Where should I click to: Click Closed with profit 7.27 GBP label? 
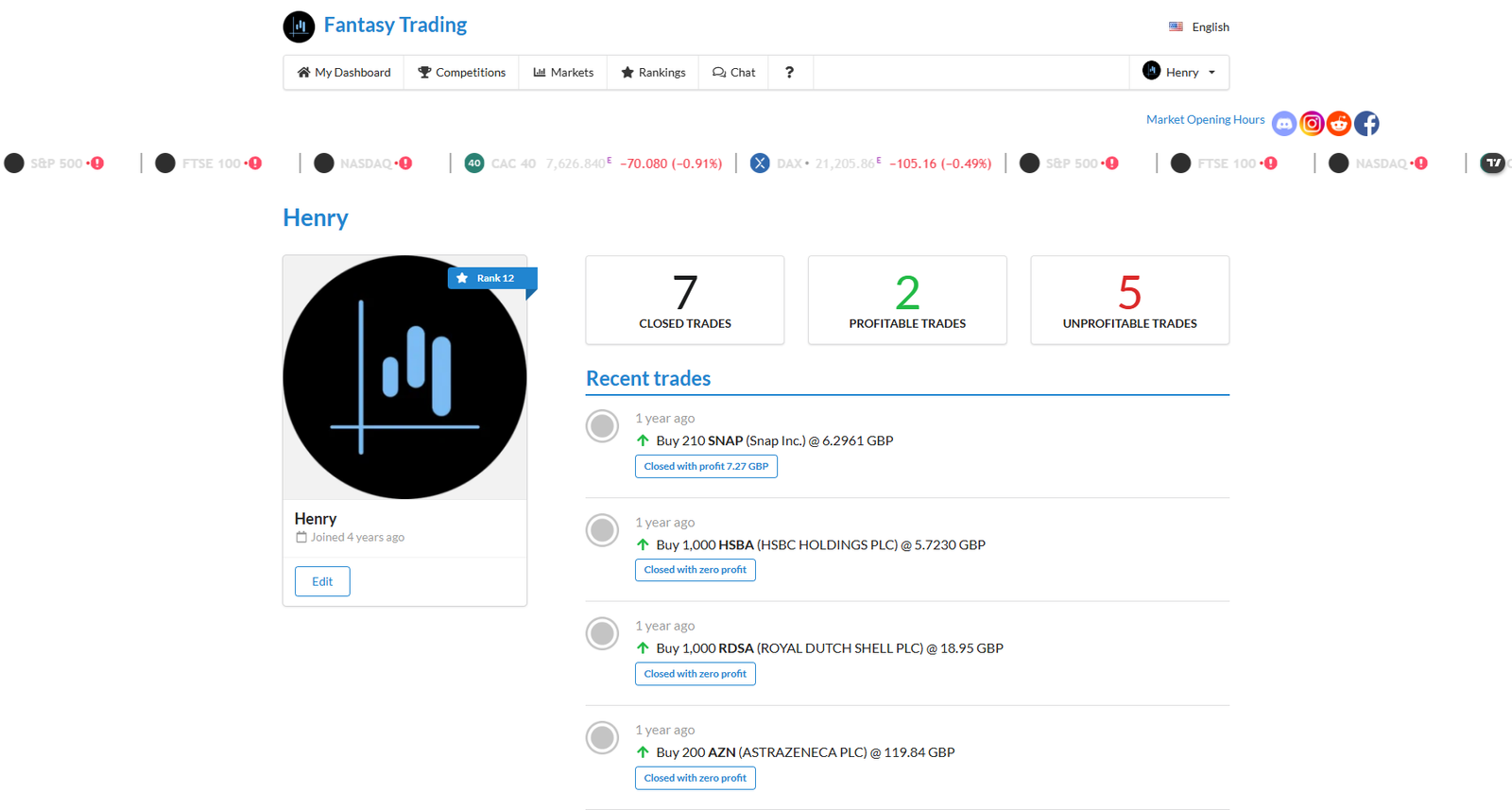click(x=706, y=466)
